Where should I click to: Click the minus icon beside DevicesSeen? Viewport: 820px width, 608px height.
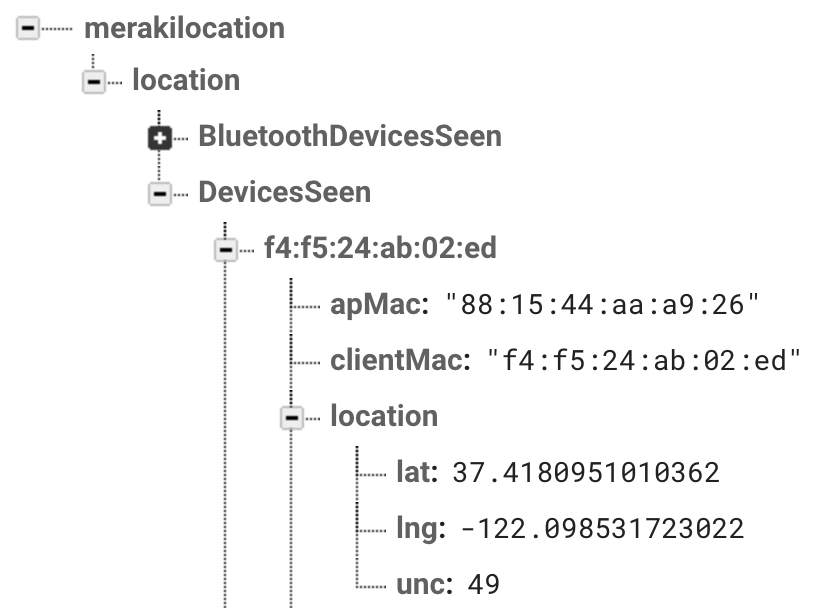(x=160, y=192)
